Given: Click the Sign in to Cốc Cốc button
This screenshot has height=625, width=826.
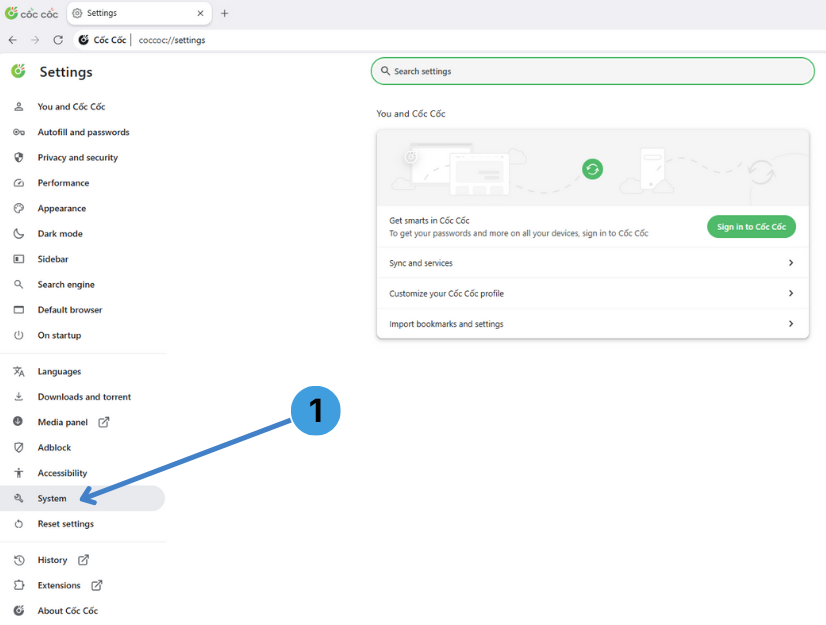Looking at the screenshot, I should point(751,227).
